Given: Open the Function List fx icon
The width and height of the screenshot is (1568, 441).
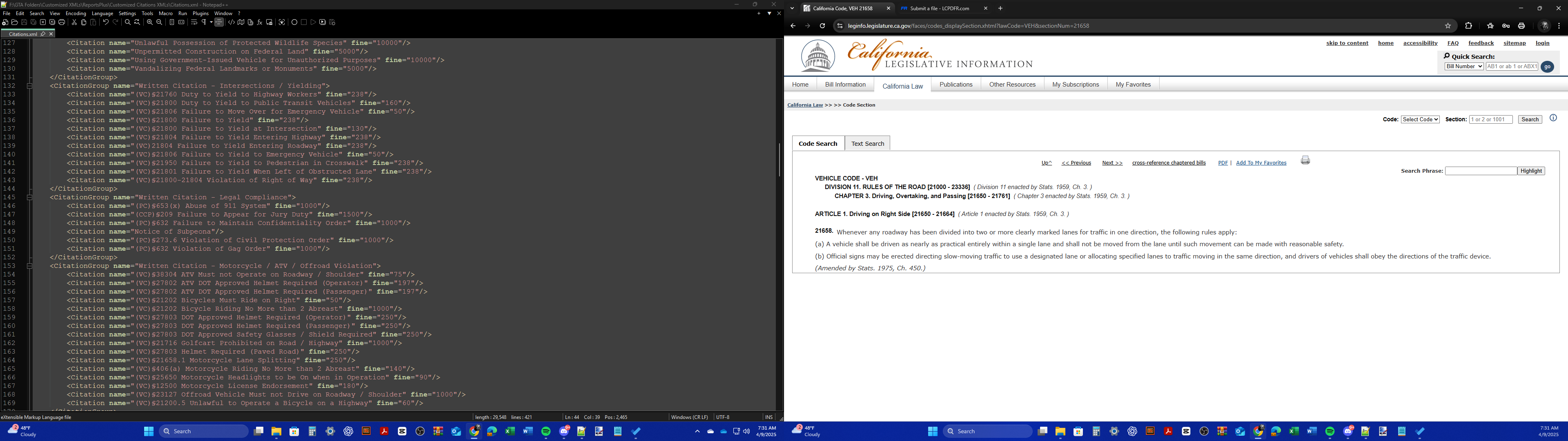Looking at the screenshot, I should pyautogui.click(x=260, y=22).
